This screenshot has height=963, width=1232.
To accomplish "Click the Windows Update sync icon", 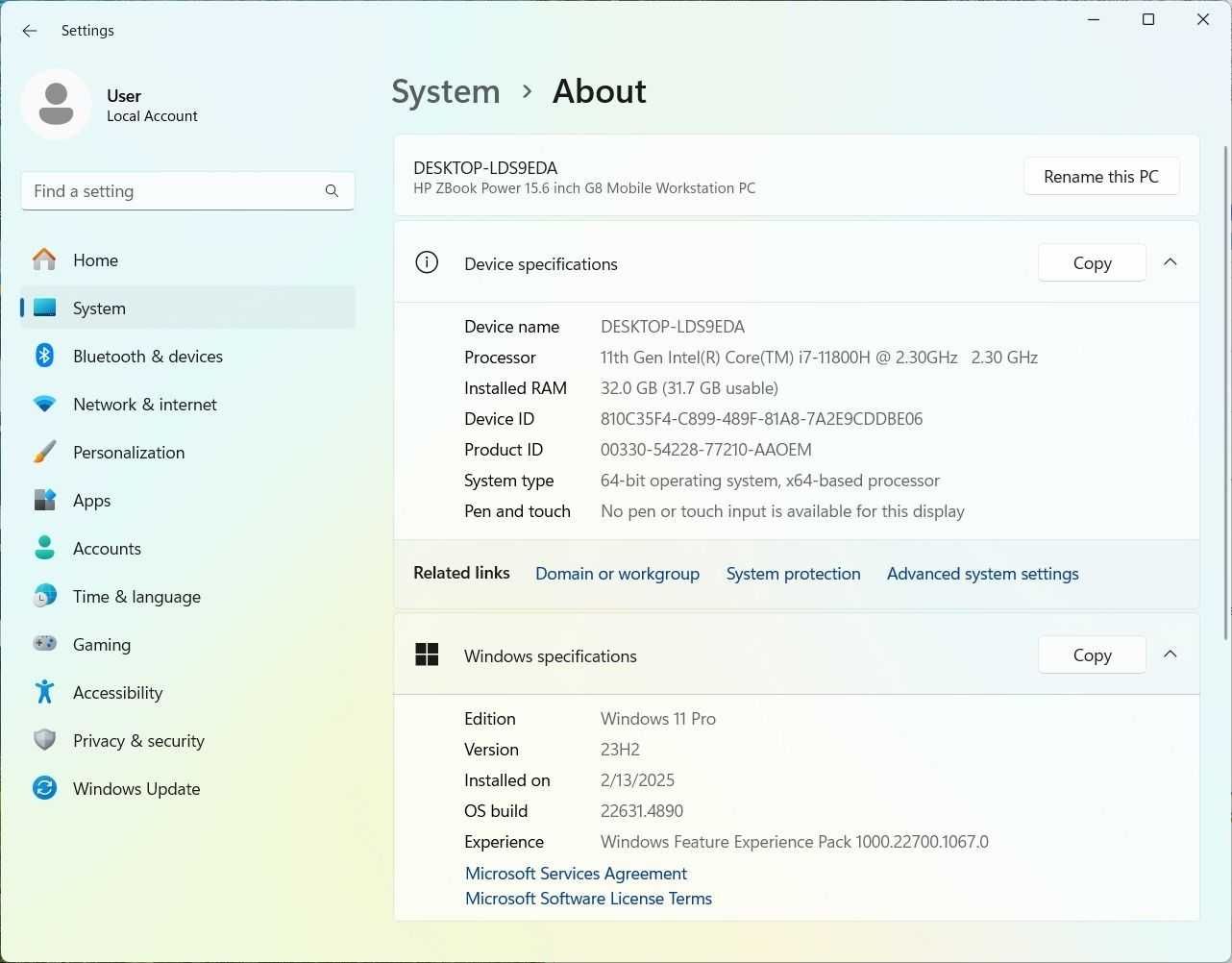I will [44, 788].
